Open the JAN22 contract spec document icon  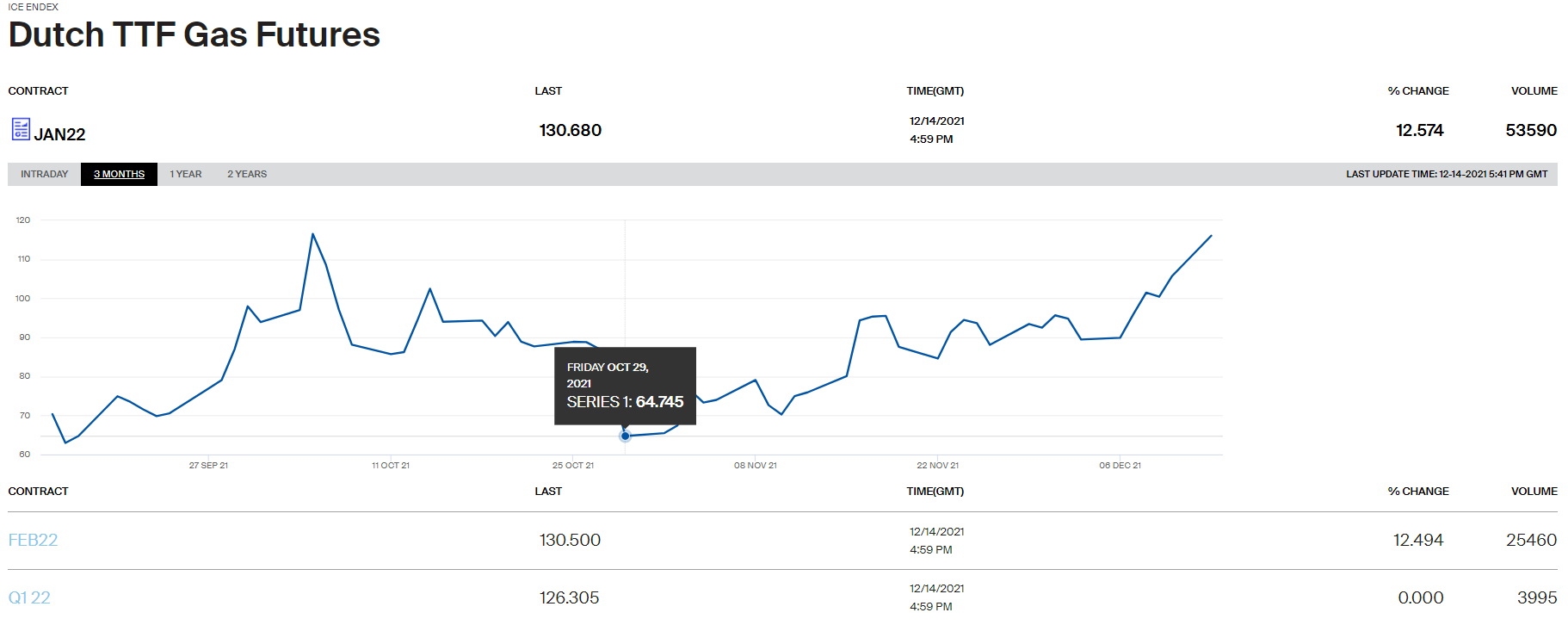[21, 129]
